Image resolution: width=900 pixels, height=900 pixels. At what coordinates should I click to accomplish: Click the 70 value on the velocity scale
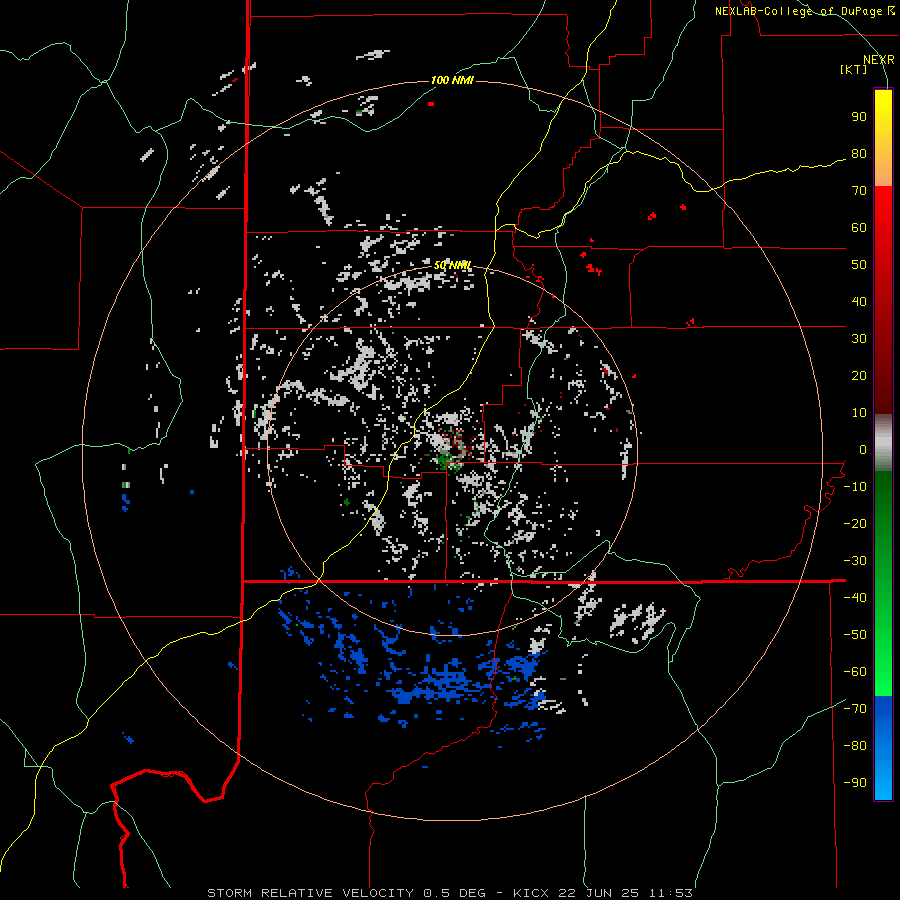(859, 191)
